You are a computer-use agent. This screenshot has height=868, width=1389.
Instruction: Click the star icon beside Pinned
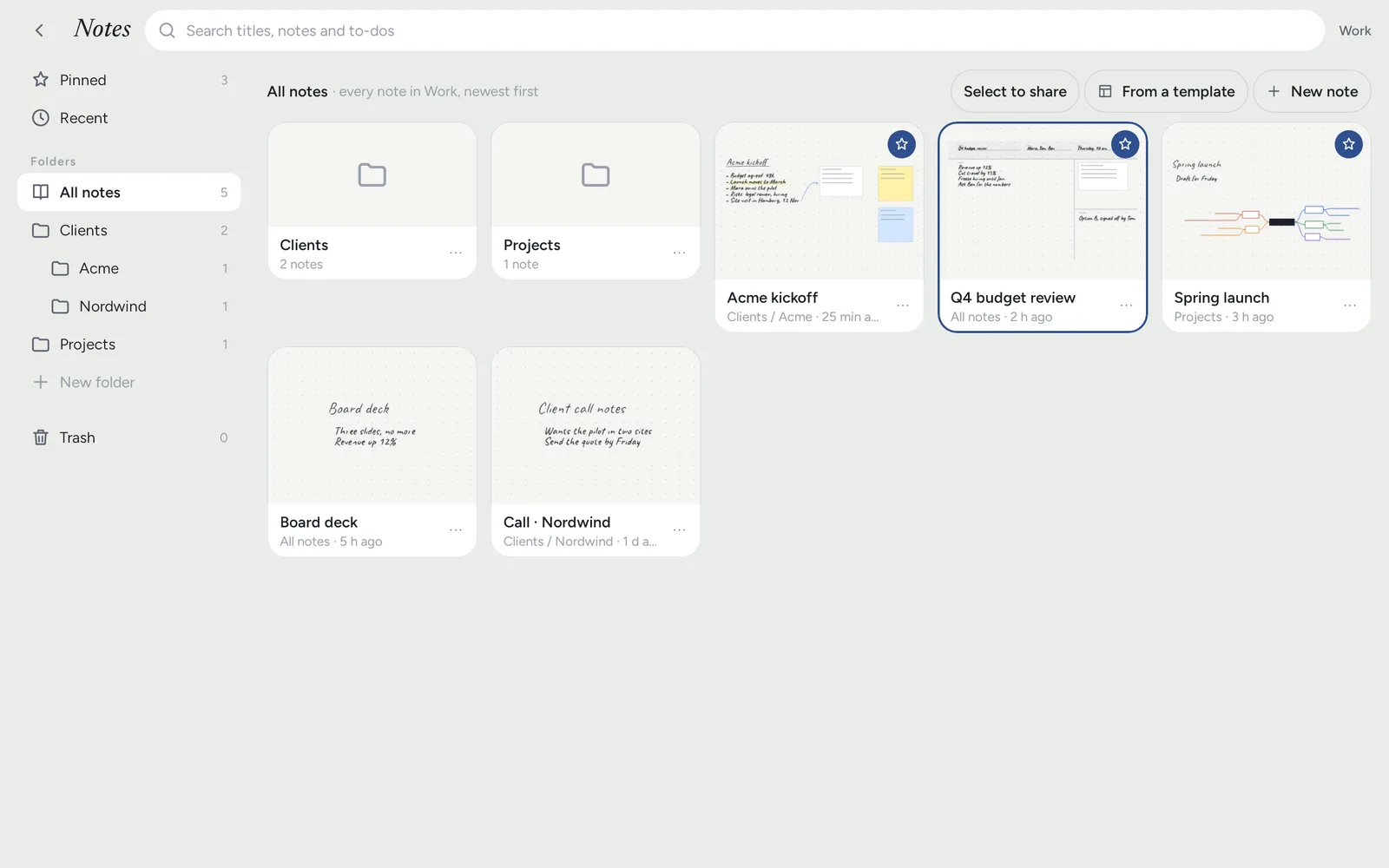41,80
